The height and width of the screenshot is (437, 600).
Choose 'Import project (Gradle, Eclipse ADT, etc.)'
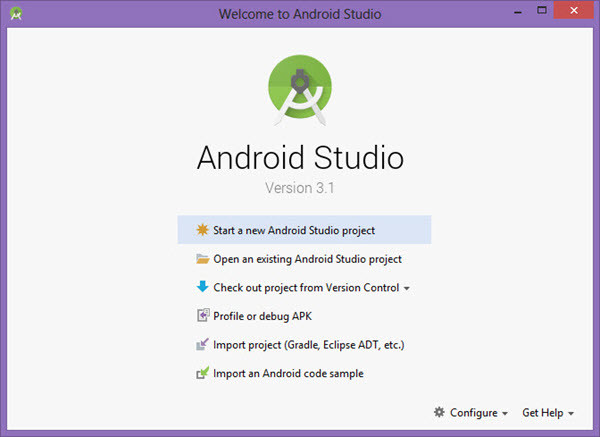coord(308,345)
